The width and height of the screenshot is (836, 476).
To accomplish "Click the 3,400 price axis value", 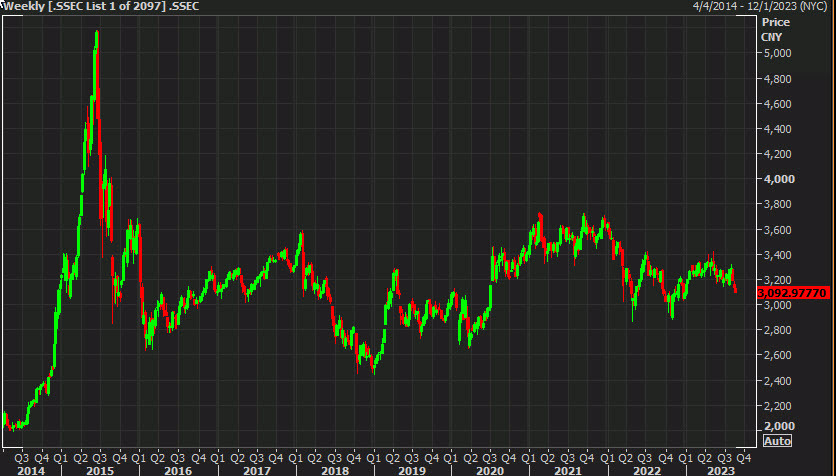I will tap(777, 255).
